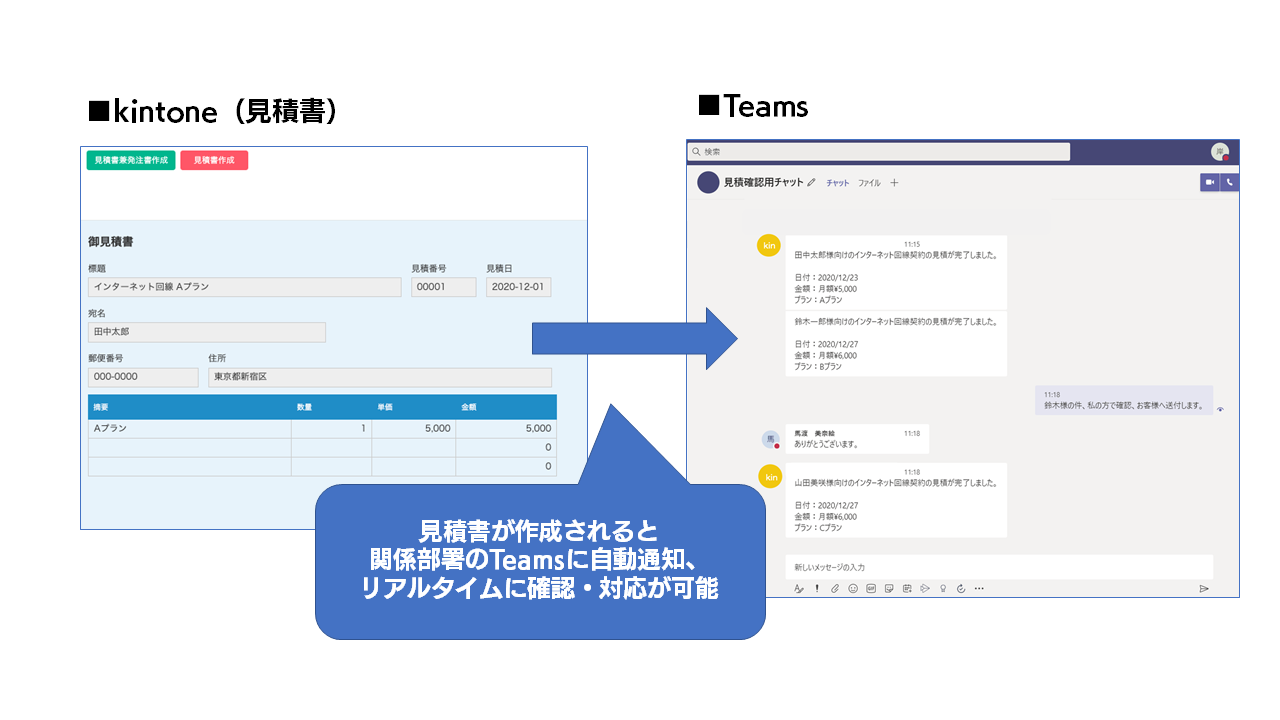1280x720 pixels.
Task: Open more compose options (three dots)
Action: (x=979, y=588)
